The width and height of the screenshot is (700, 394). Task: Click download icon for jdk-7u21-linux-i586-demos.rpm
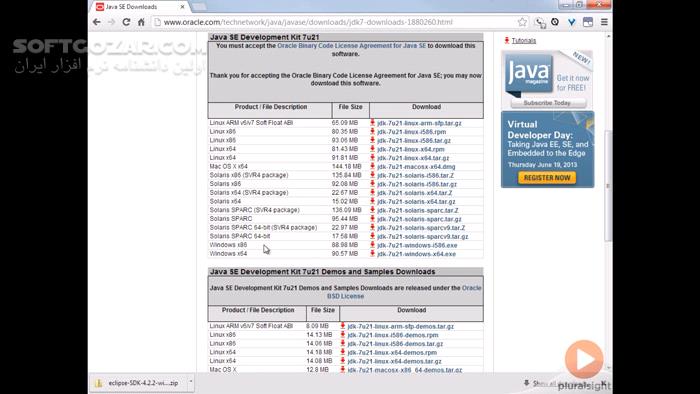coord(342,335)
